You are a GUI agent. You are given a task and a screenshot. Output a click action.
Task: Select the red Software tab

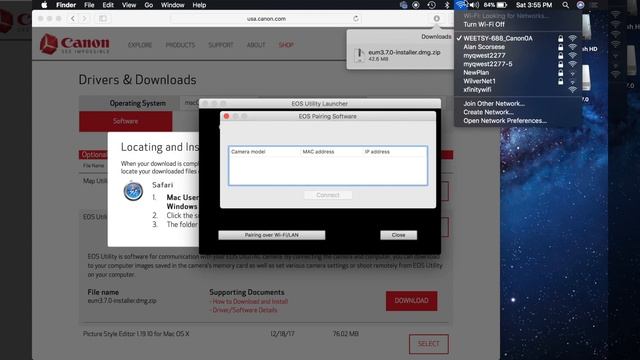click(126, 121)
